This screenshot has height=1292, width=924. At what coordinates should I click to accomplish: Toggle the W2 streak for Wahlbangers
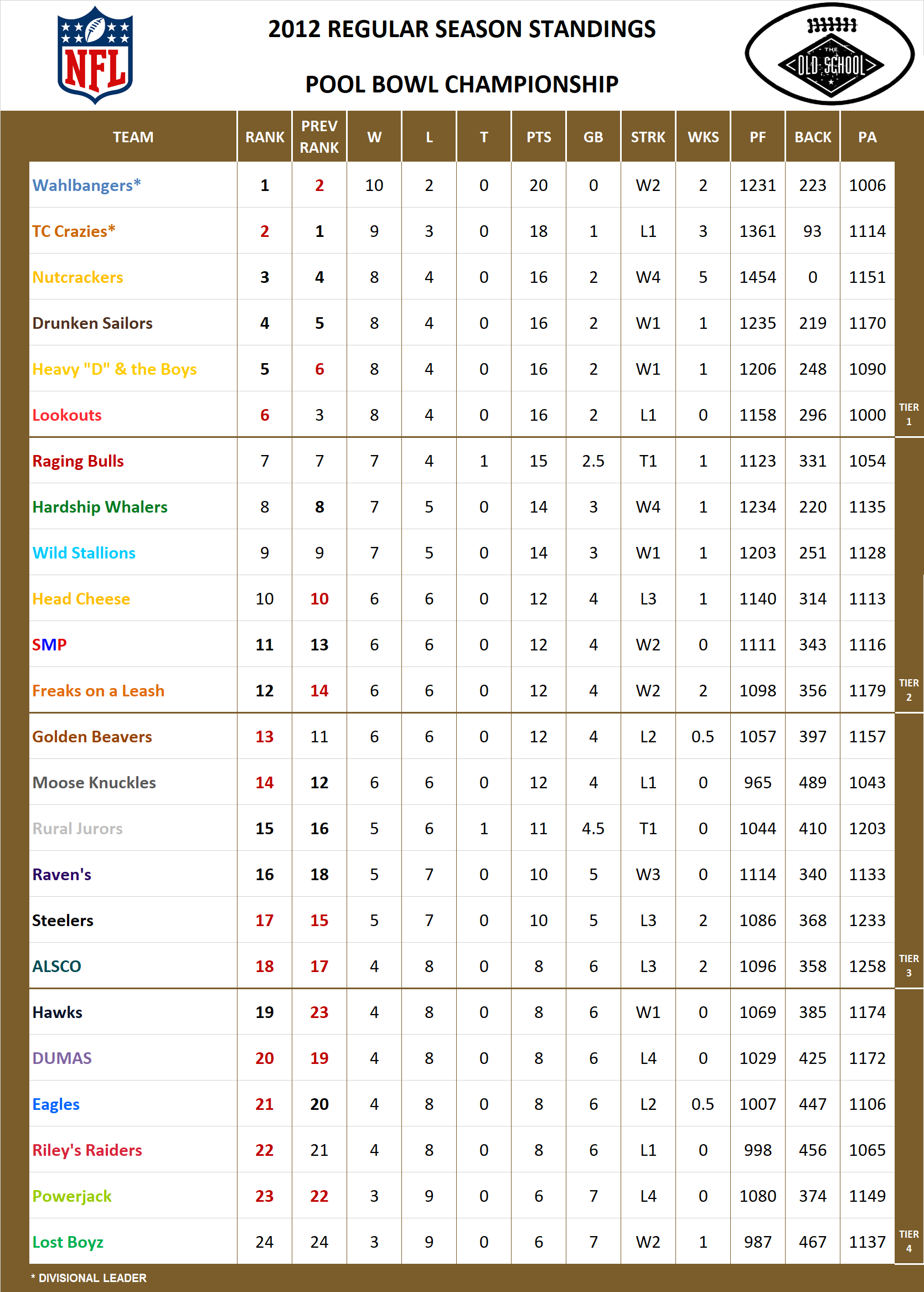coord(648,185)
